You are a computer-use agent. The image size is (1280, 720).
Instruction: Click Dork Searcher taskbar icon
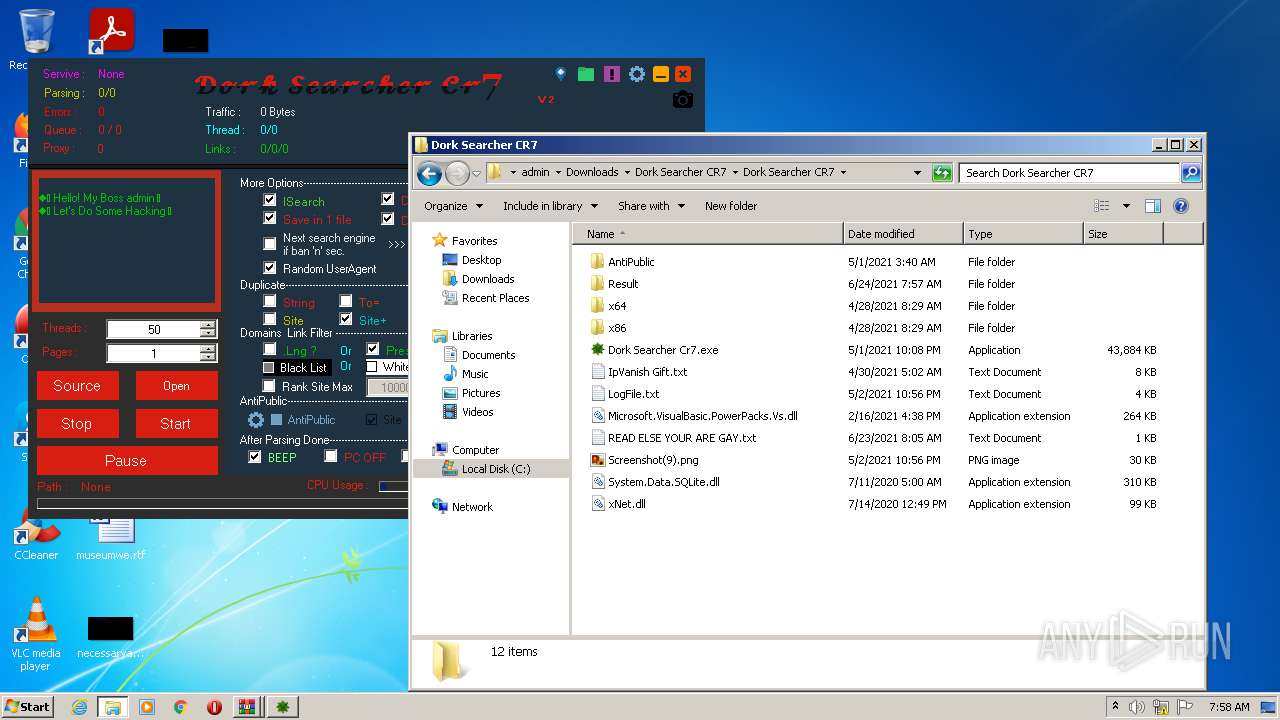pos(283,707)
